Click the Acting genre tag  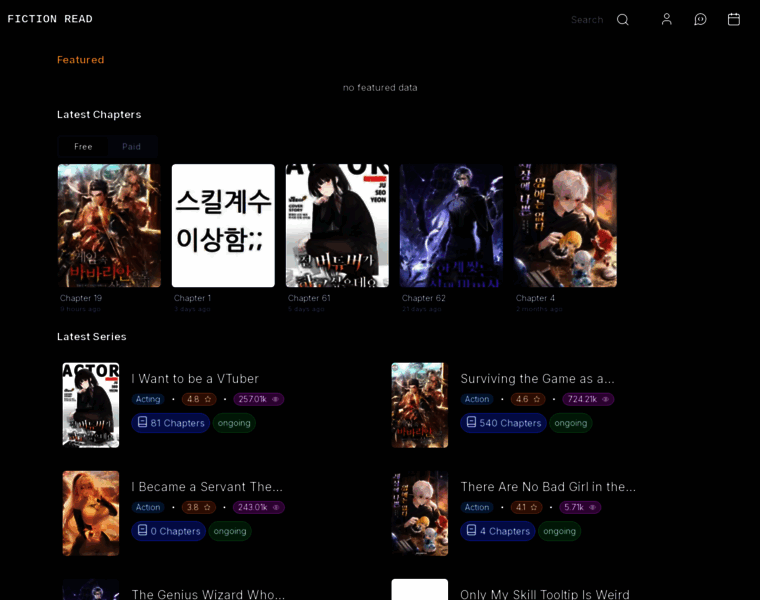coord(148,399)
